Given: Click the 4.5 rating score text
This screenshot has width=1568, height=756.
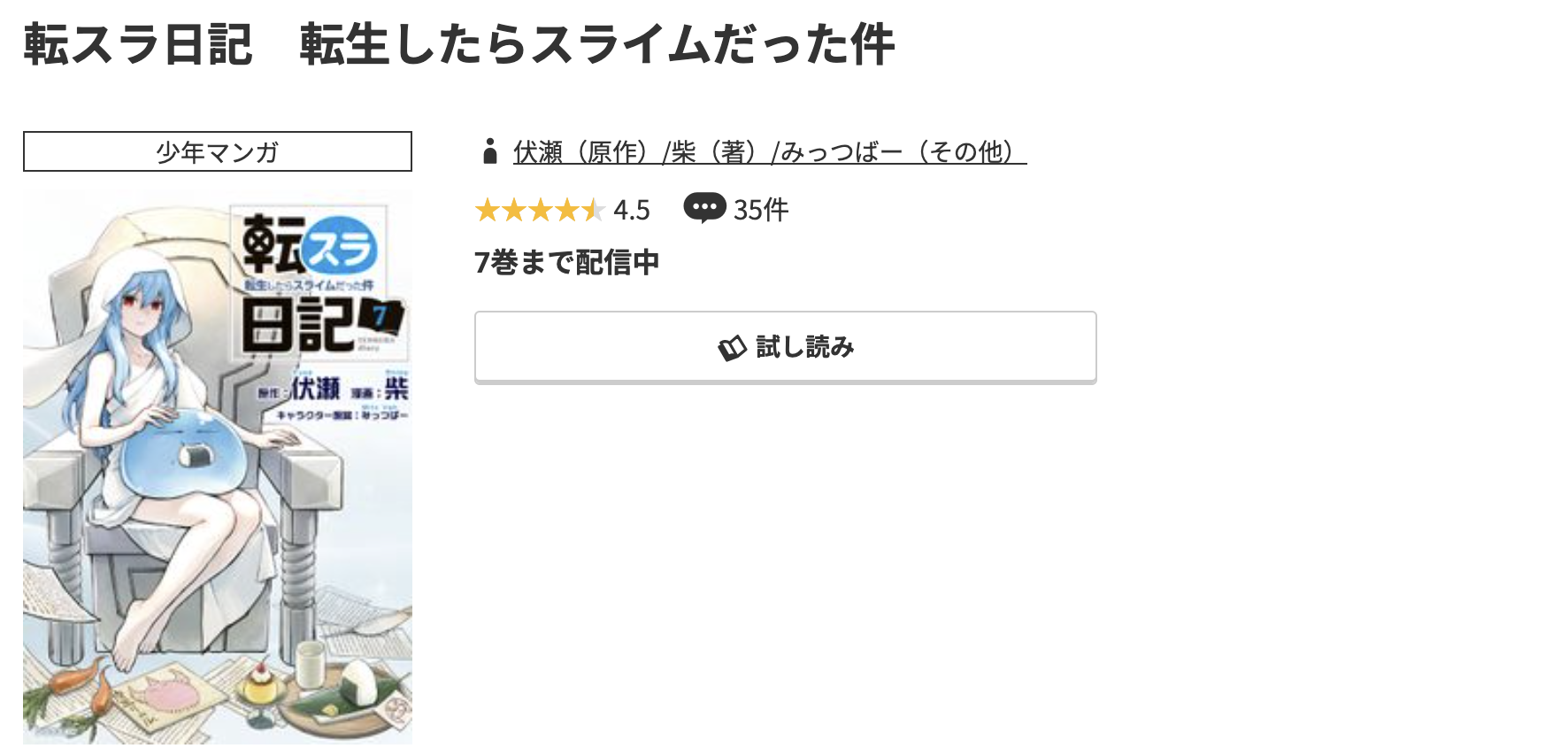Looking at the screenshot, I should click(x=632, y=210).
